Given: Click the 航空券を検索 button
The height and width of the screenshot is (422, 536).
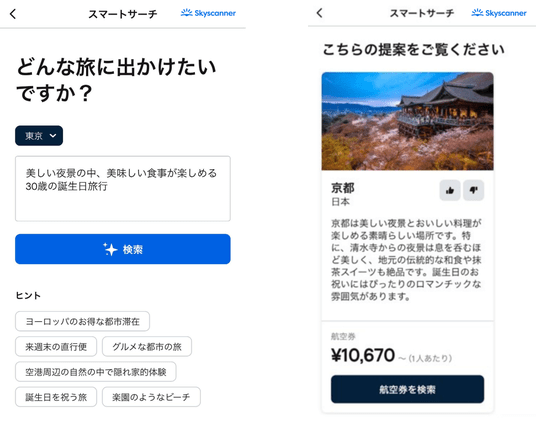Looking at the screenshot, I should point(407,389).
